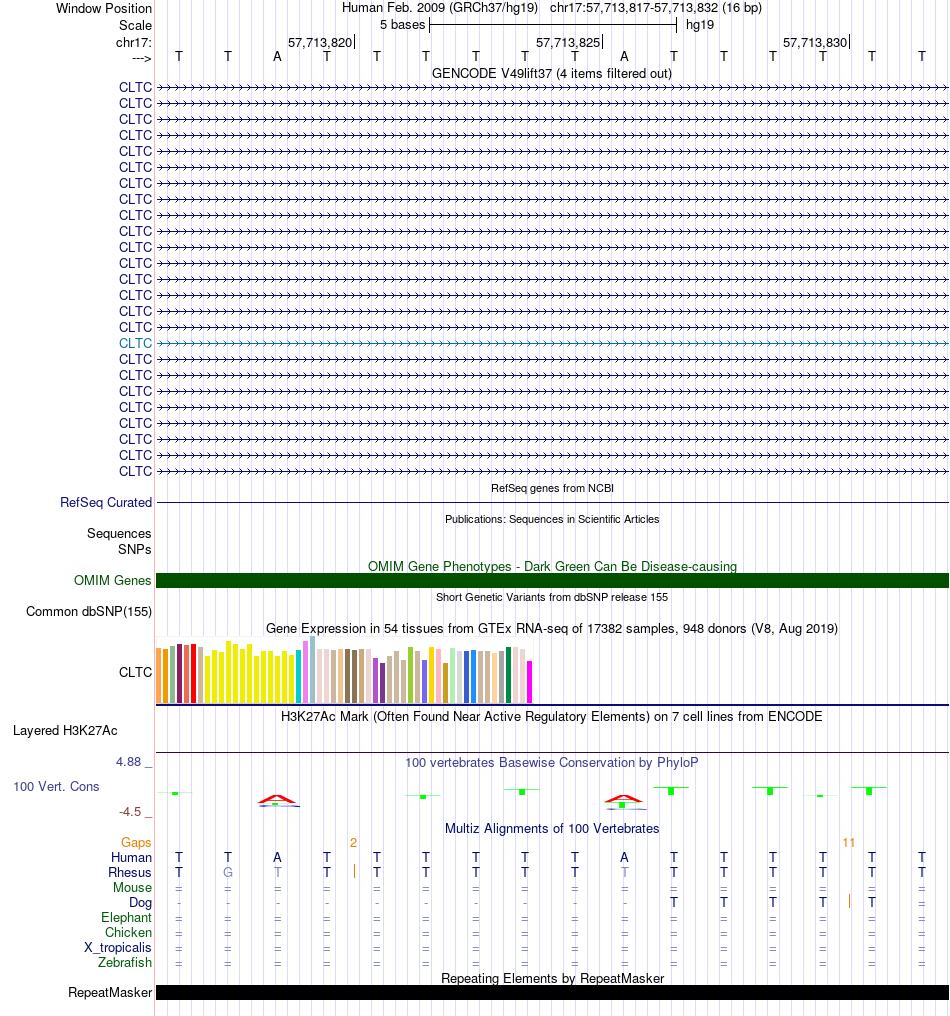The height and width of the screenshot is (1016, 950).
Task: Open the OMIM Gene Phenotypes track title
Action: [x=552, y=566]
